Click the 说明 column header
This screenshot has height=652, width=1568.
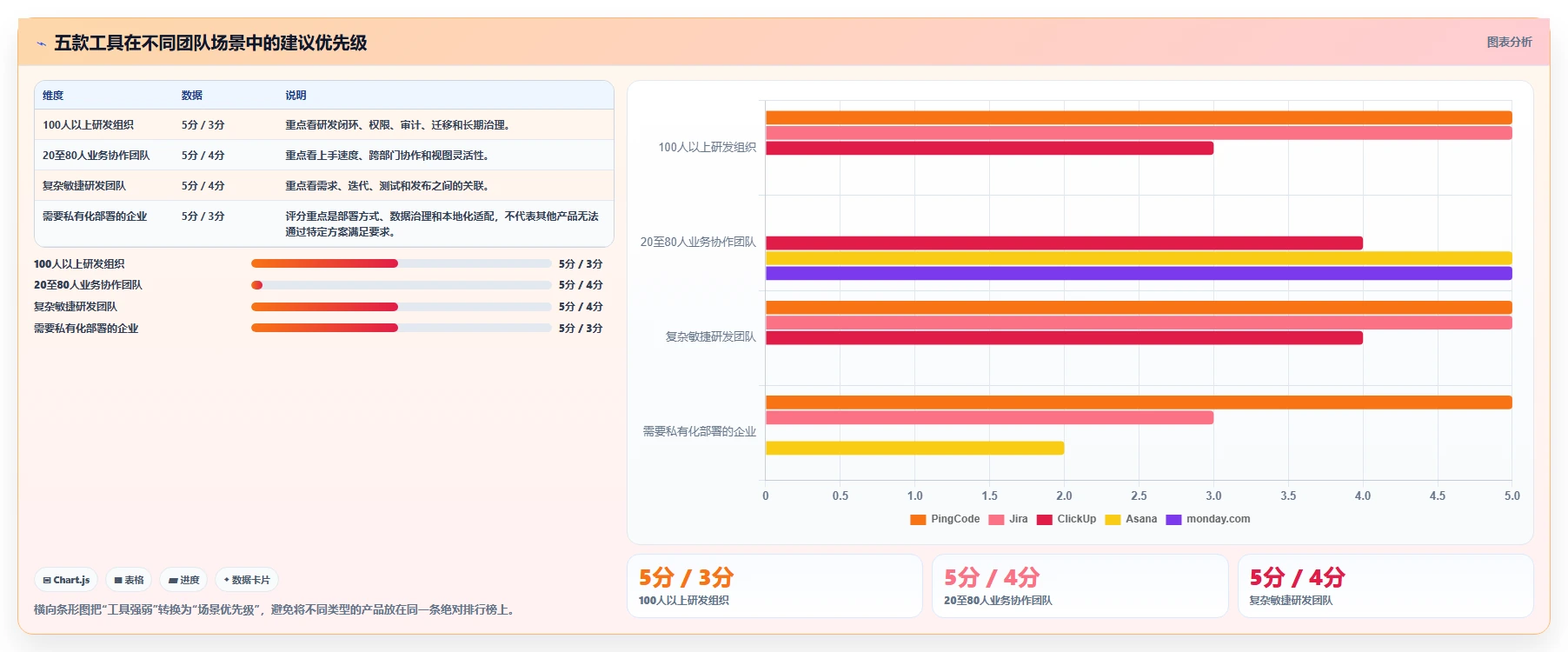[x=296, y=96]
